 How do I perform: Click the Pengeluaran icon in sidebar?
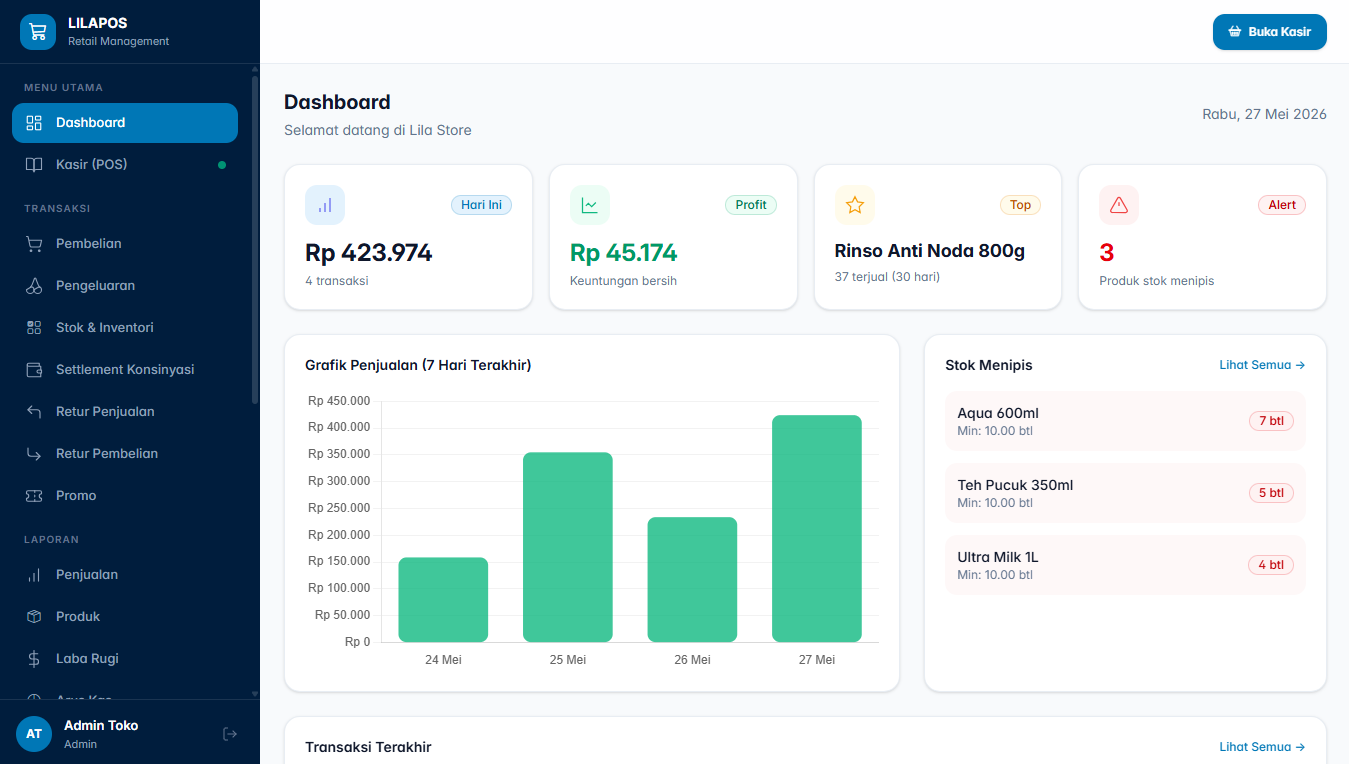[x=34, y=286]
